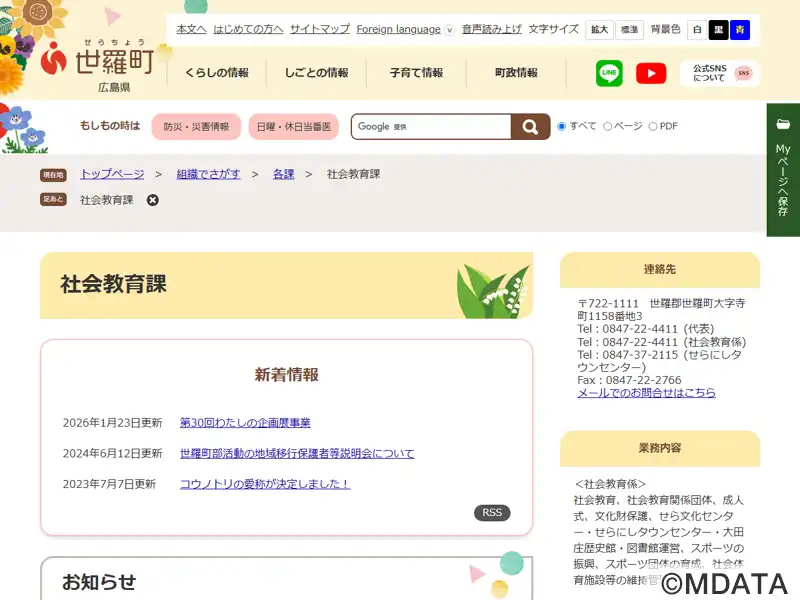The image size is (800, 600).
Task: Open the RSS feed badge
Action: click(x=491, y=513)
